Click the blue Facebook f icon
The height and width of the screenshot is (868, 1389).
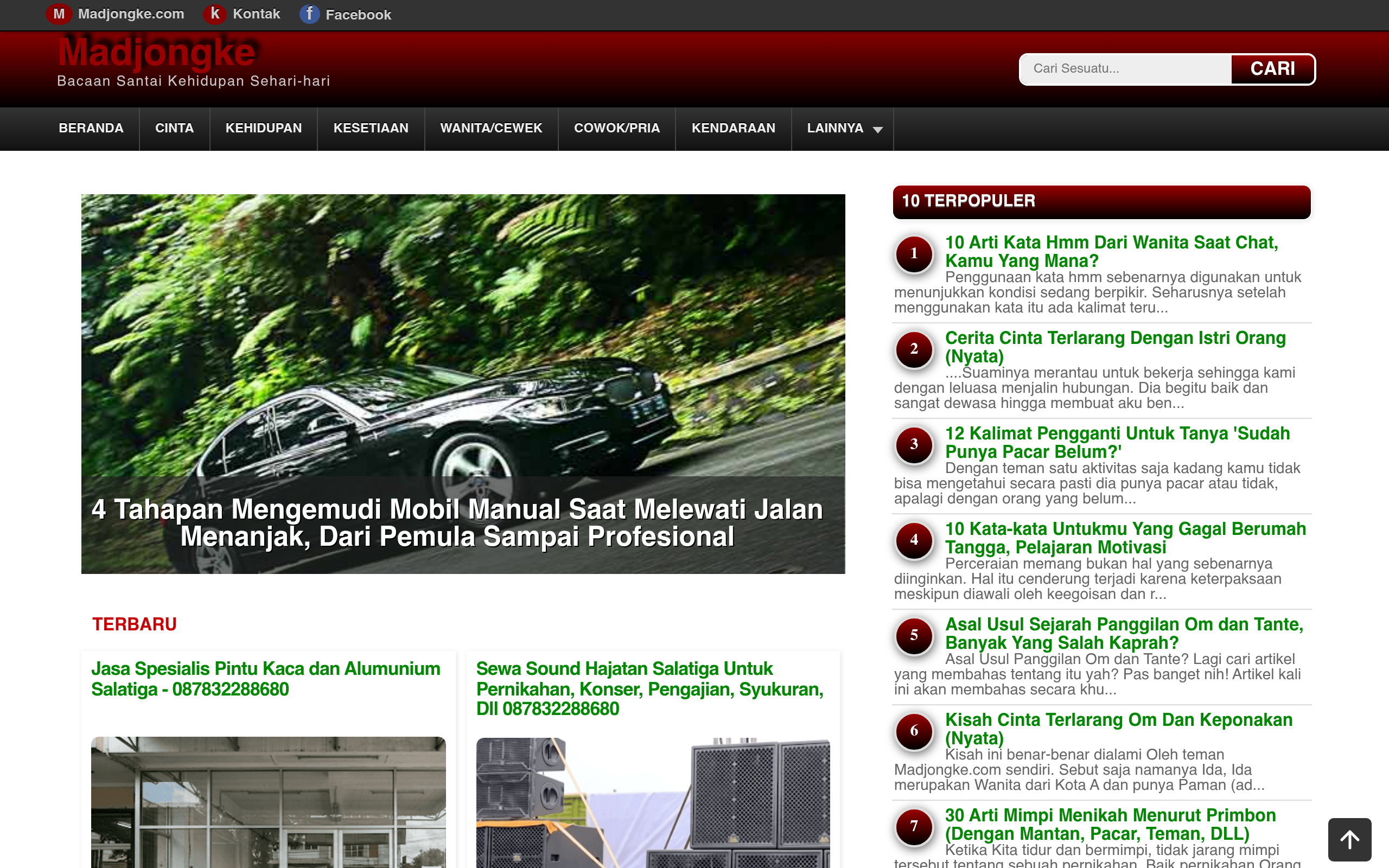pos(309,14)
